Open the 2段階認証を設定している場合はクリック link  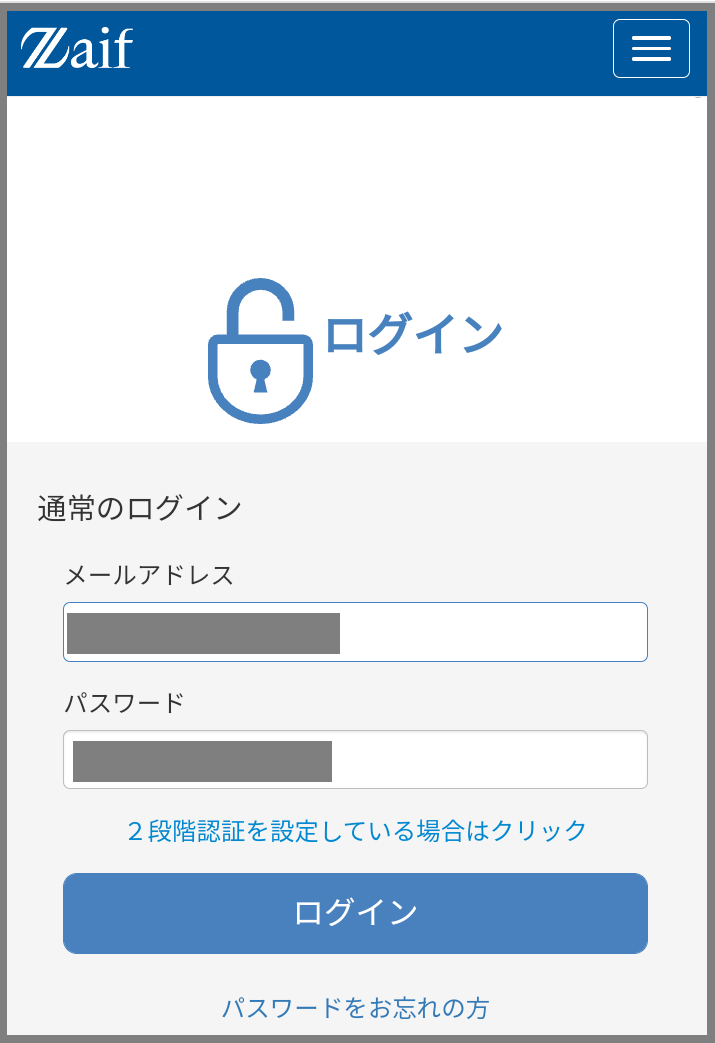tap(357, 831)
